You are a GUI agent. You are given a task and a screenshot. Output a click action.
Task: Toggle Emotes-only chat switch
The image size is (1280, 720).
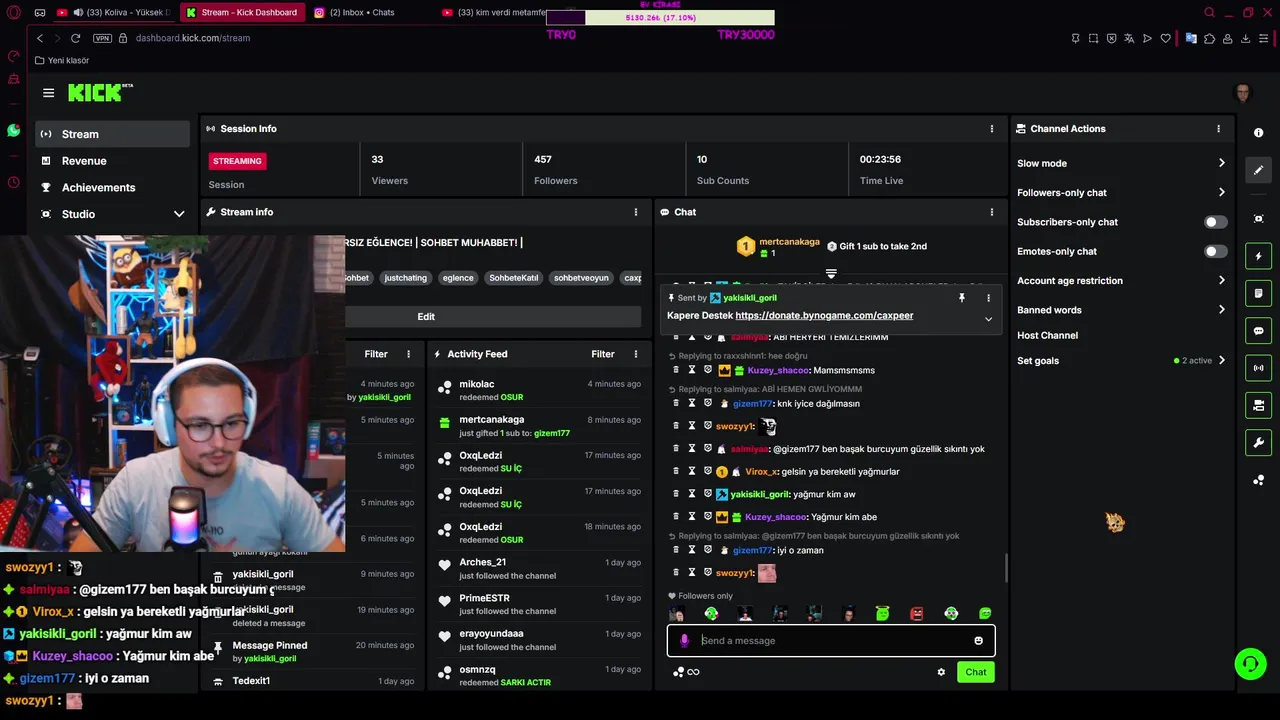coord(1215,251)
